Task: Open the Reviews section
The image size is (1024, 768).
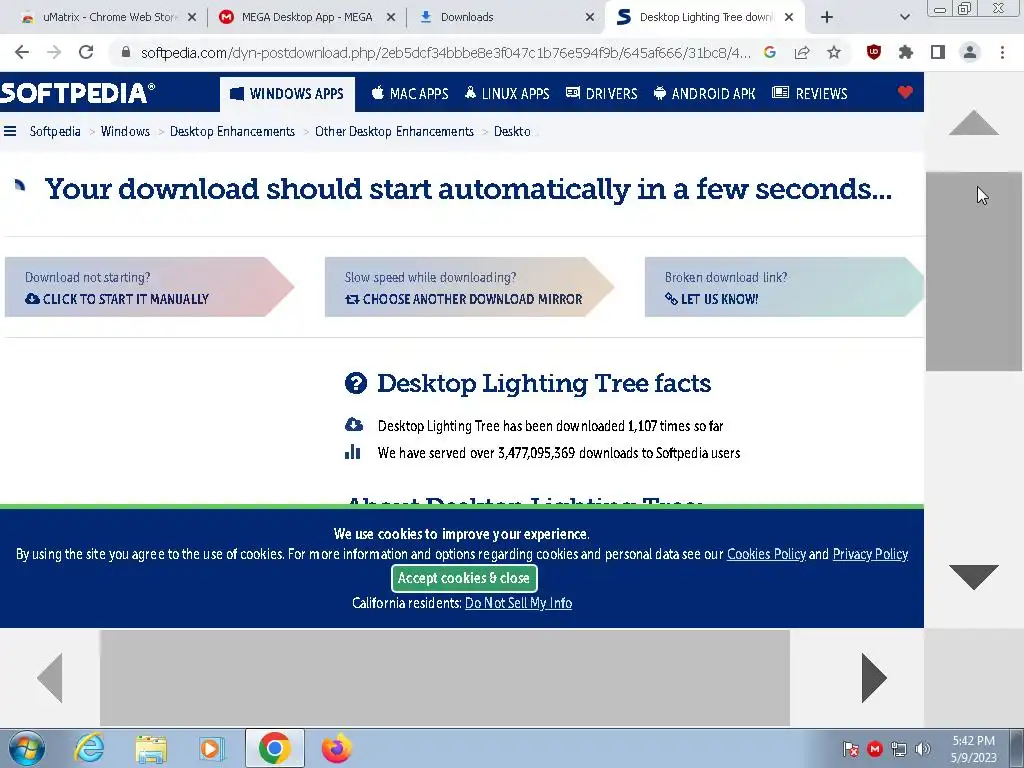Action: 810,93
